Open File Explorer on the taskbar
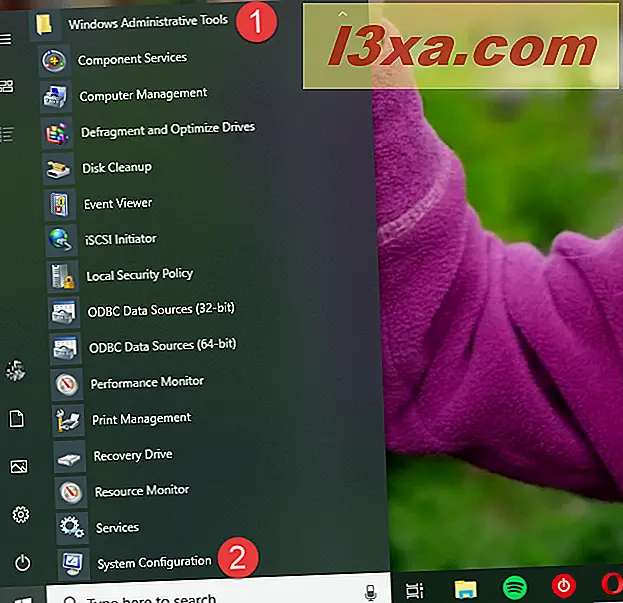Image resolution: width=623 pixels, height=603 pixels. point(465,589)
